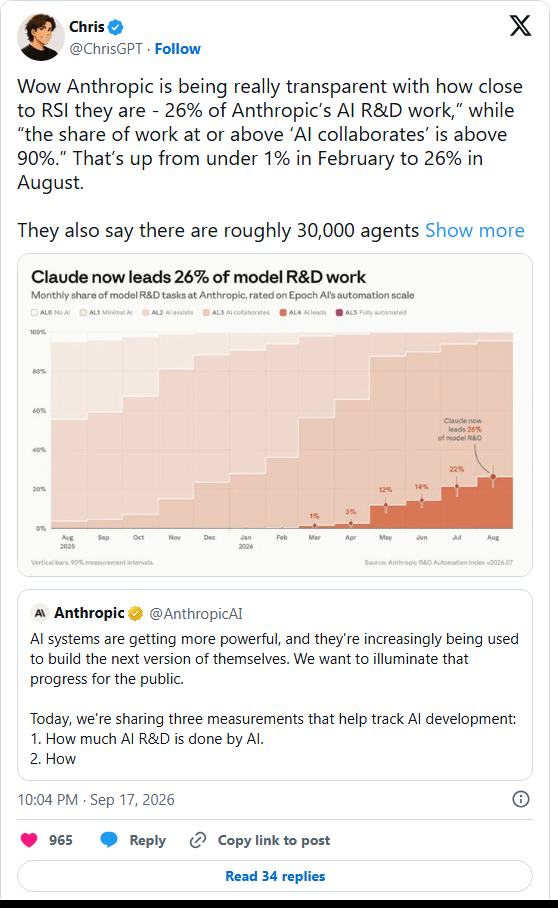Viewport: 558px width, 908px height.
Task: Click the X logo icon
Action: [520, 25]
